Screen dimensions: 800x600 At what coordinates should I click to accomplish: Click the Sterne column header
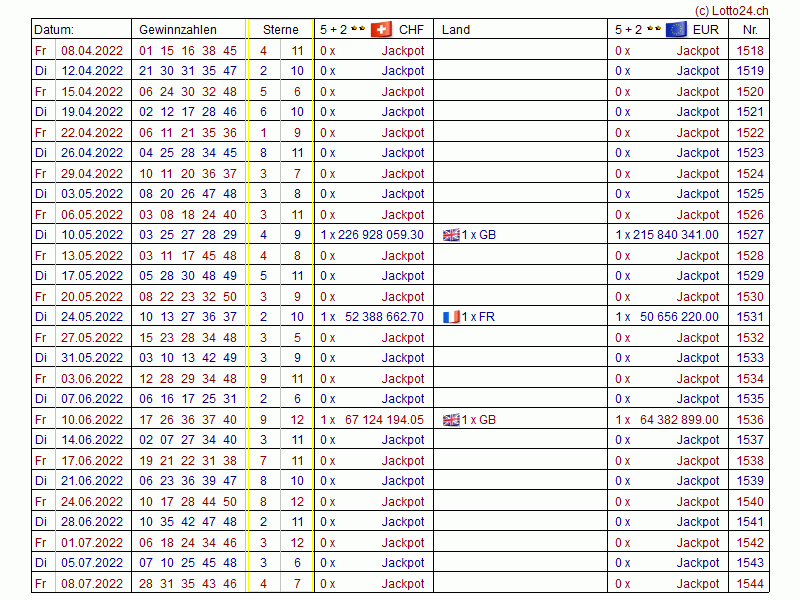[x=281, y=30]
